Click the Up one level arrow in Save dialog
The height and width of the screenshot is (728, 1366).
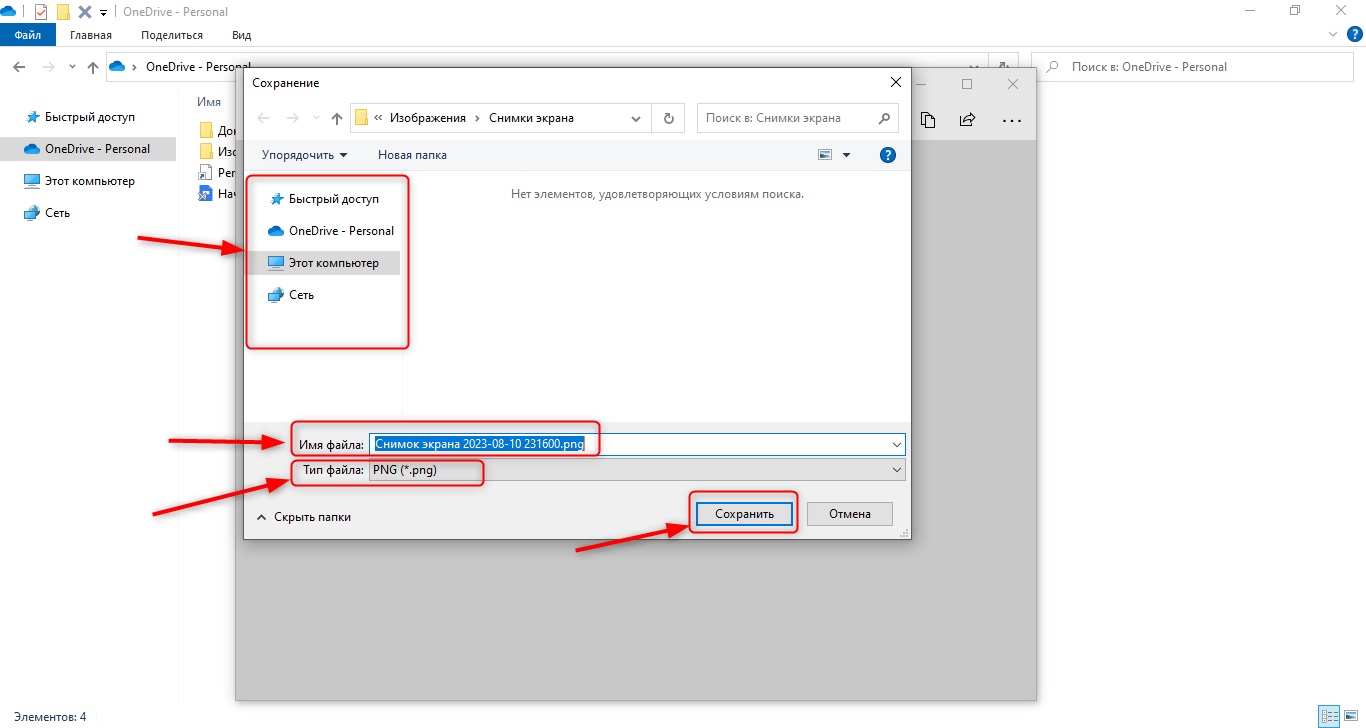coord(337,118)
